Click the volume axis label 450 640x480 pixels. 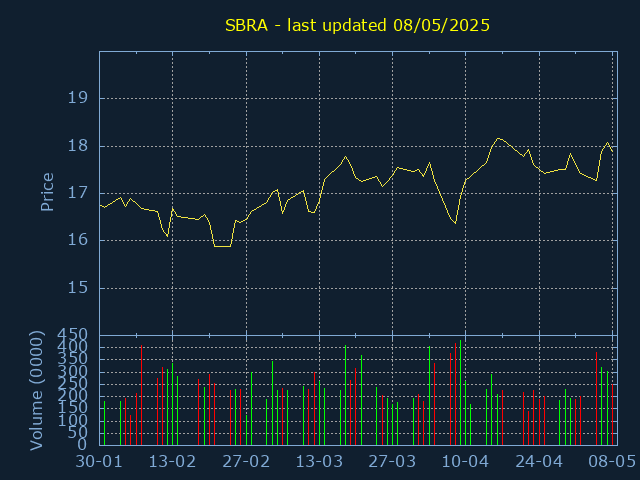(x=72, y=335)
